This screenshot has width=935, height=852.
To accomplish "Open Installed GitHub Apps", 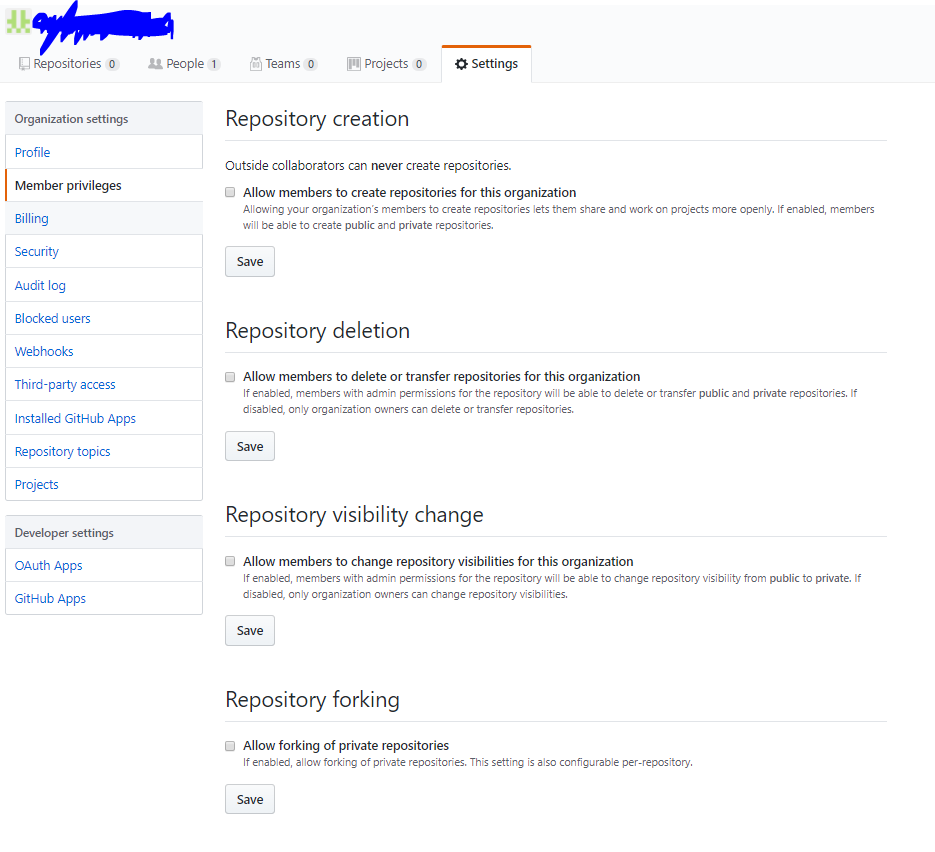I will (x=104, y=418).
